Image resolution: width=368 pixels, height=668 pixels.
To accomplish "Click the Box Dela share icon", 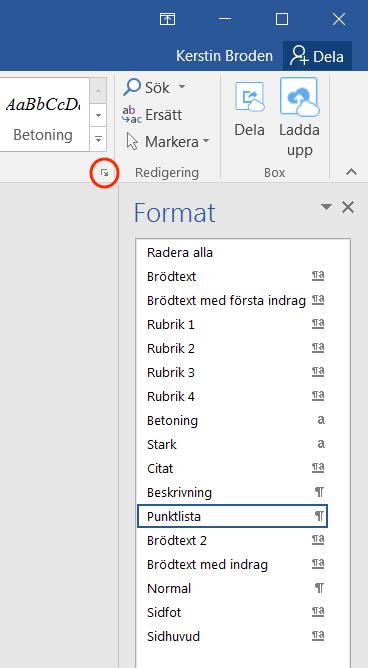I will click(x=250, y=109).
